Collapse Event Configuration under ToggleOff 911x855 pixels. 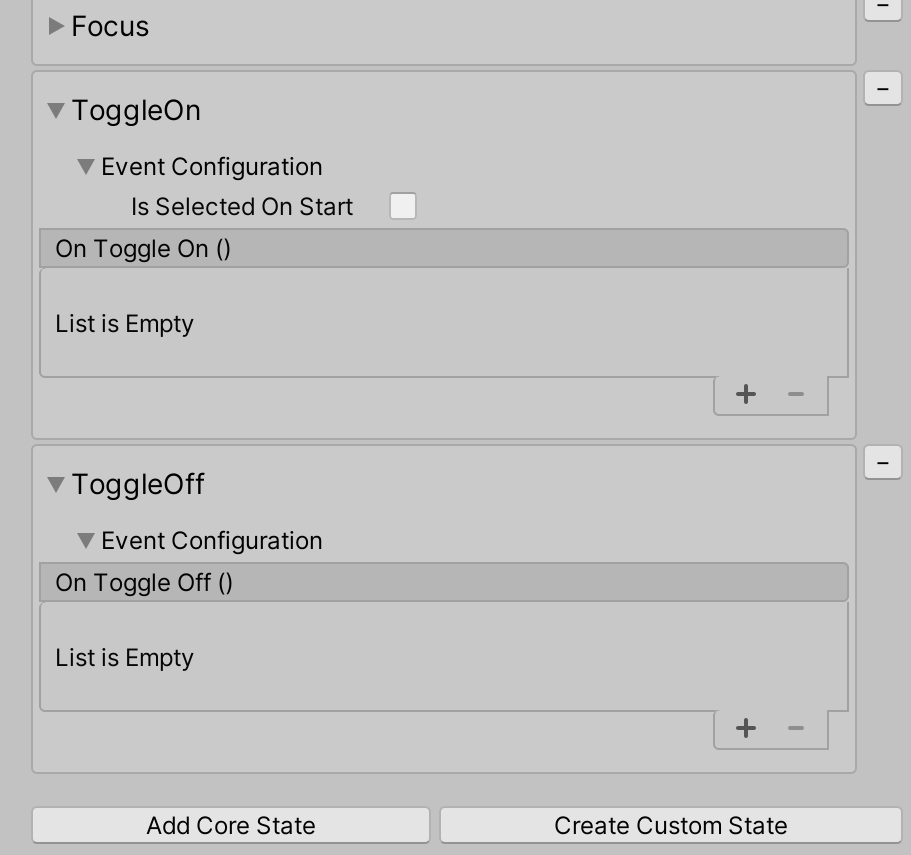88,540
